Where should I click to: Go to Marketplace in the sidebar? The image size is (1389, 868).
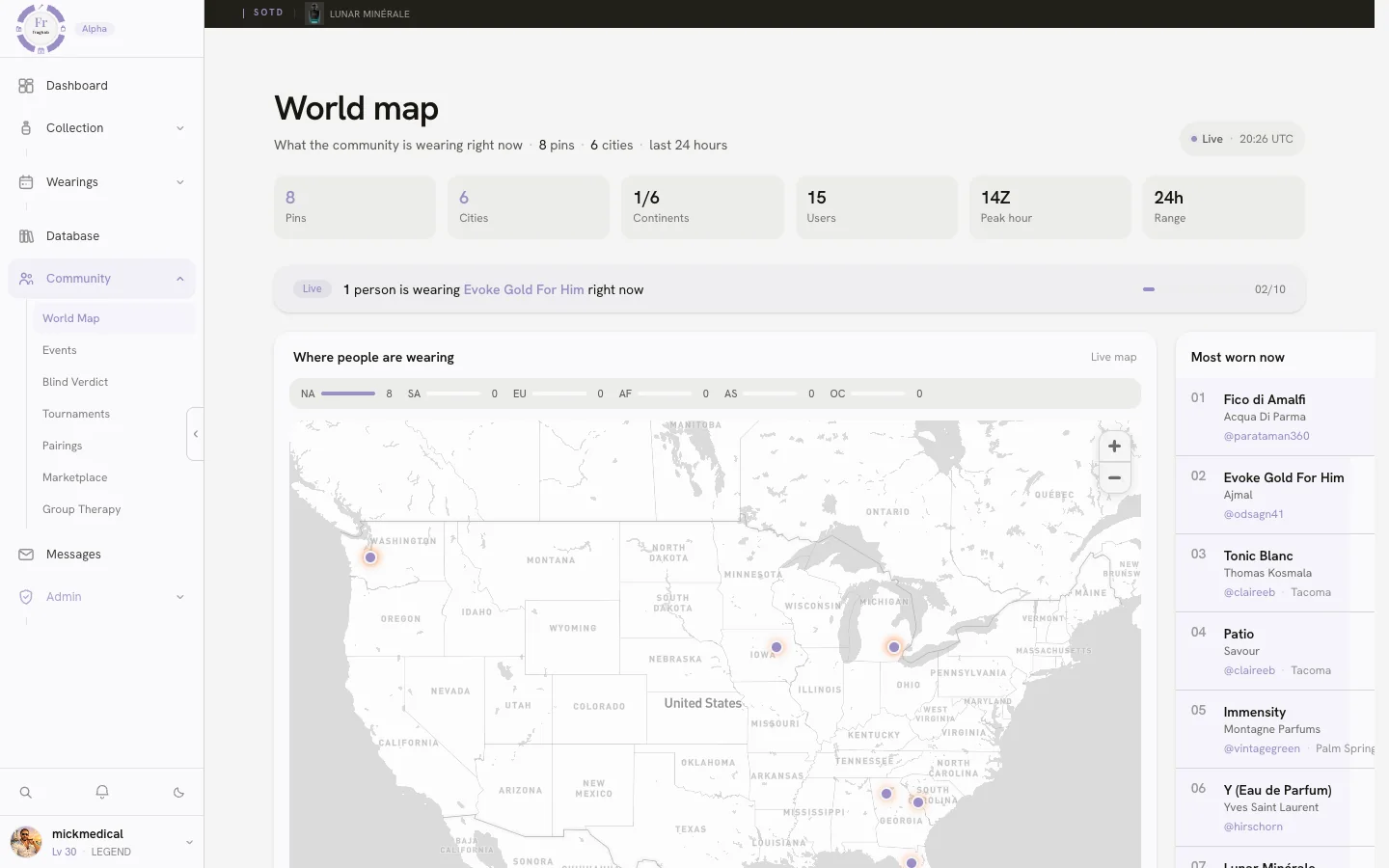click(x=75, y=477)
